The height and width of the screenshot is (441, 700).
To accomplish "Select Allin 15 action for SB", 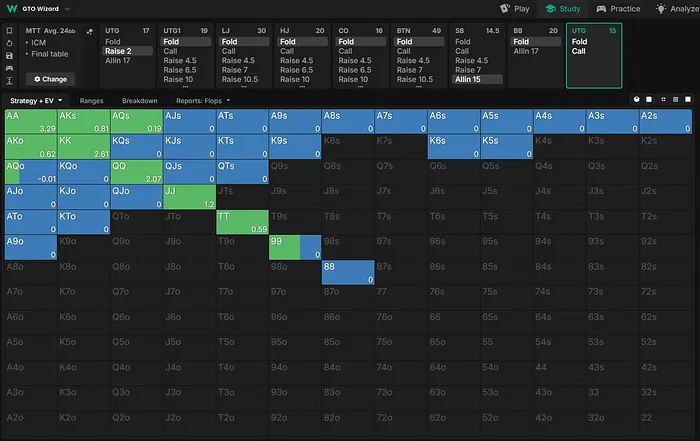I will [x=467, y=80].
